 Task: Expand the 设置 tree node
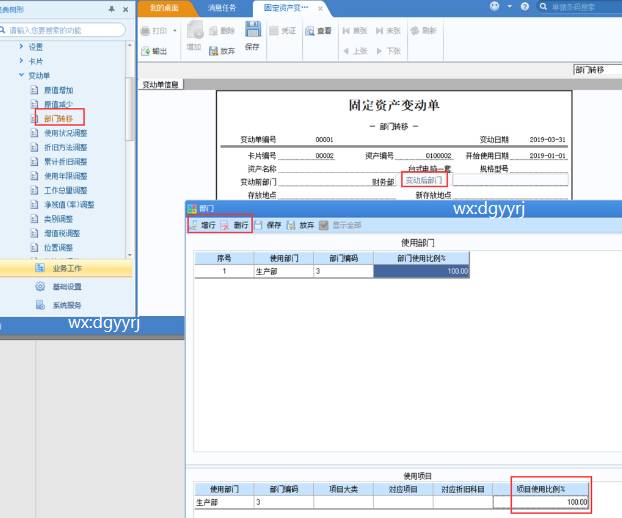click(21, 47)
